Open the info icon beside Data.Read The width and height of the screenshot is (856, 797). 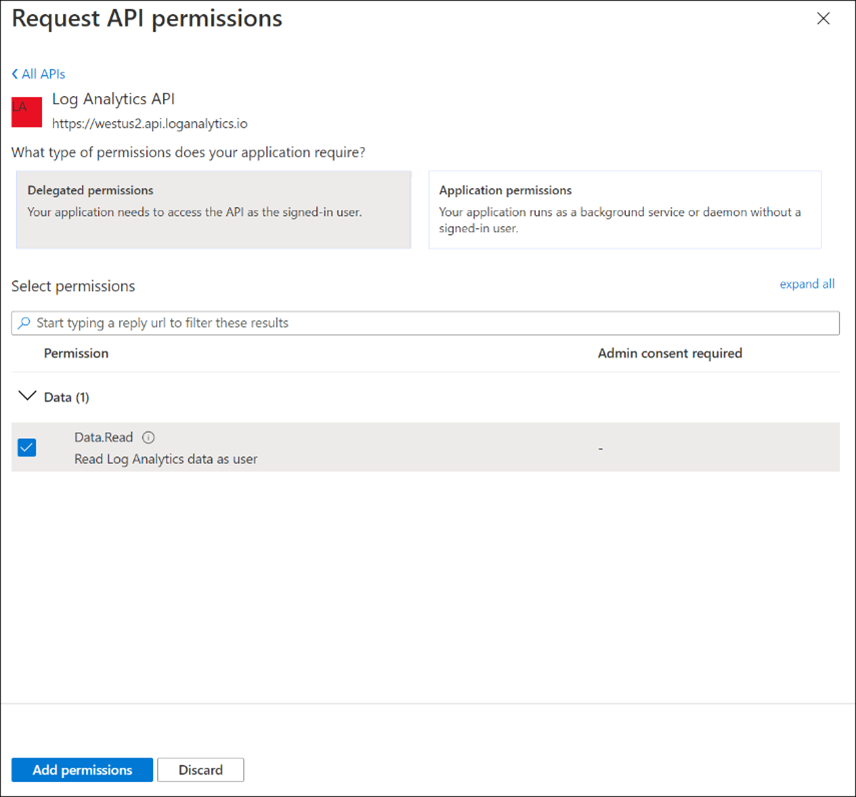[148, 437]
